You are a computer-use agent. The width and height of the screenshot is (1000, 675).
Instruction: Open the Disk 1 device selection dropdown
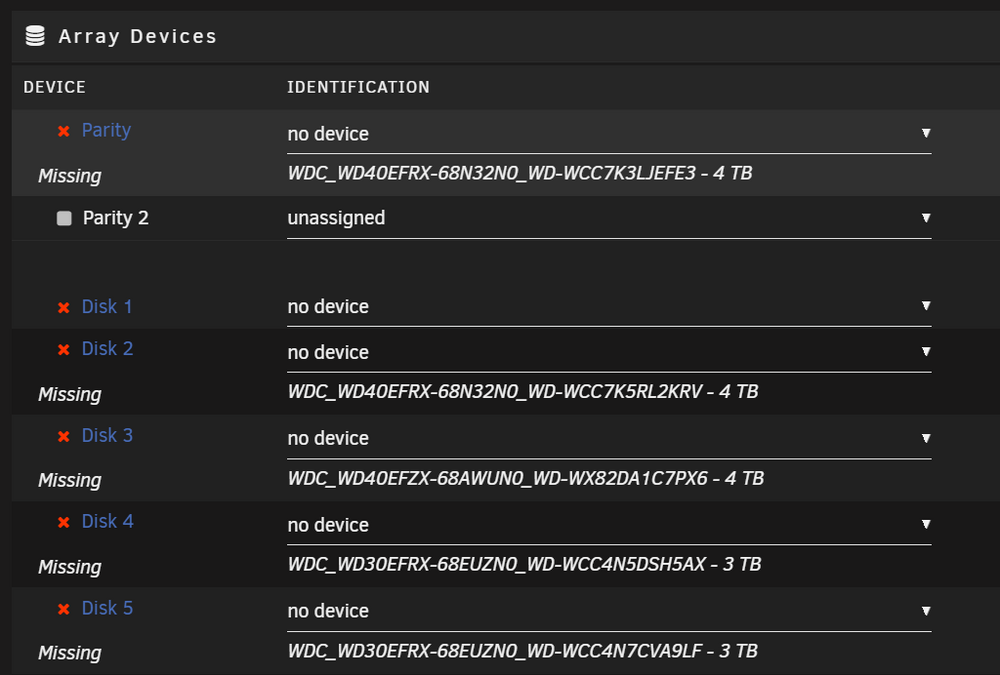click(609, 307)
